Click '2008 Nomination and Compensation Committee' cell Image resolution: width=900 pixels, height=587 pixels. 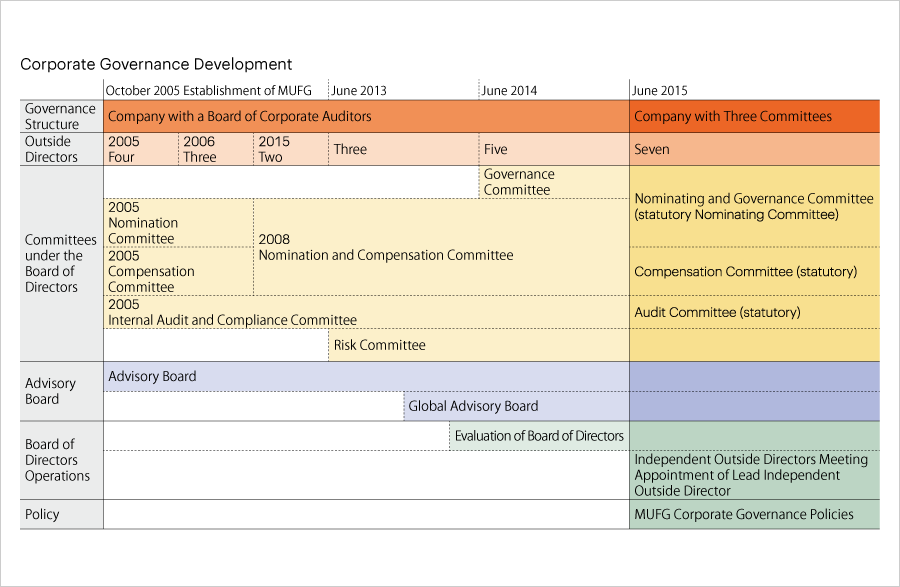(x=441, y=247)
